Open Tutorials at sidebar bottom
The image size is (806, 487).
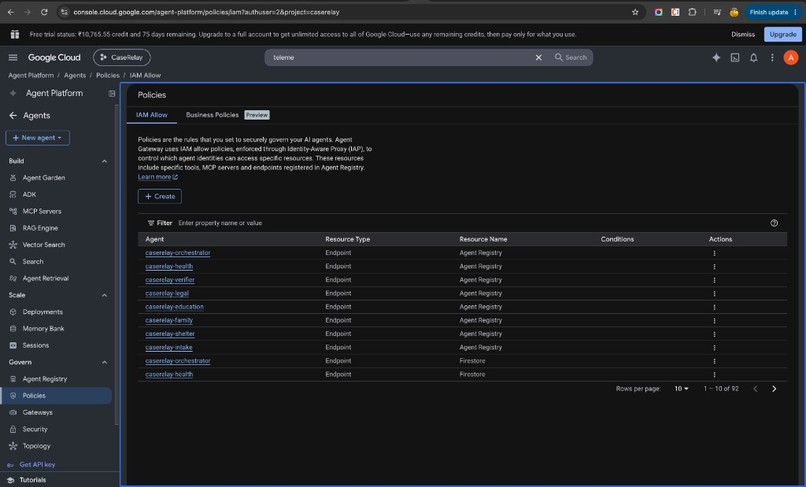32,480
